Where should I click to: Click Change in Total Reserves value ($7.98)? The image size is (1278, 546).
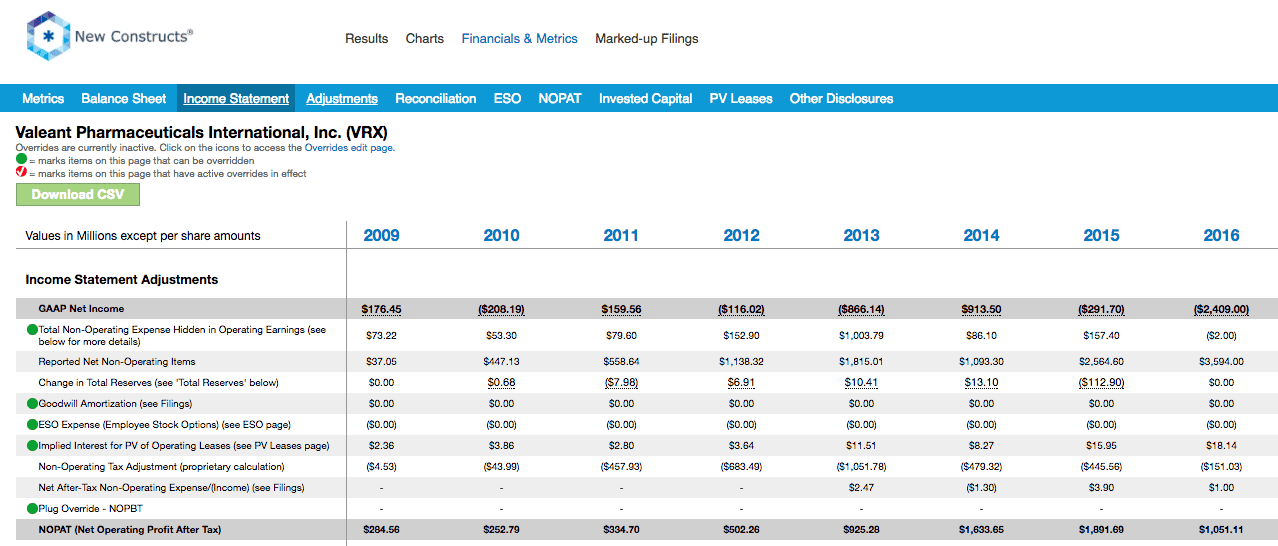pos(621,382)
